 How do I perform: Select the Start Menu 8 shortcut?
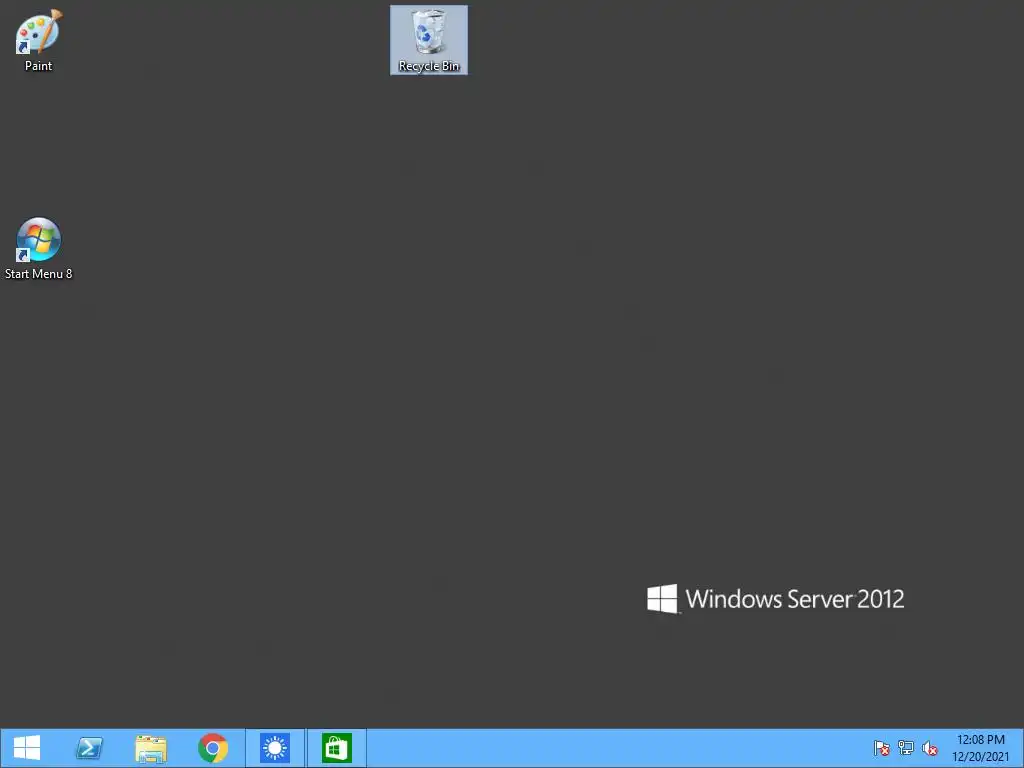point(39,249)
